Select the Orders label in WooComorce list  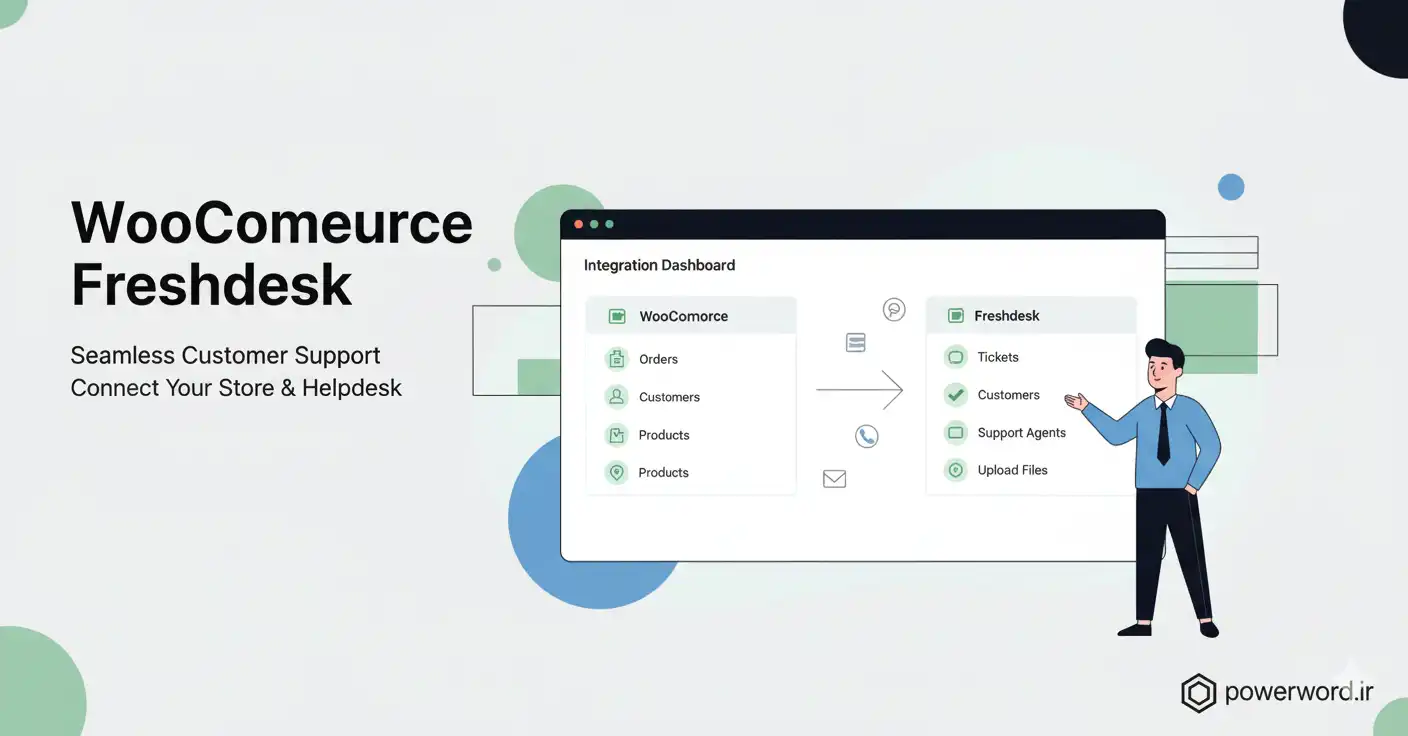pyautogui.click(x=658, y=359)
